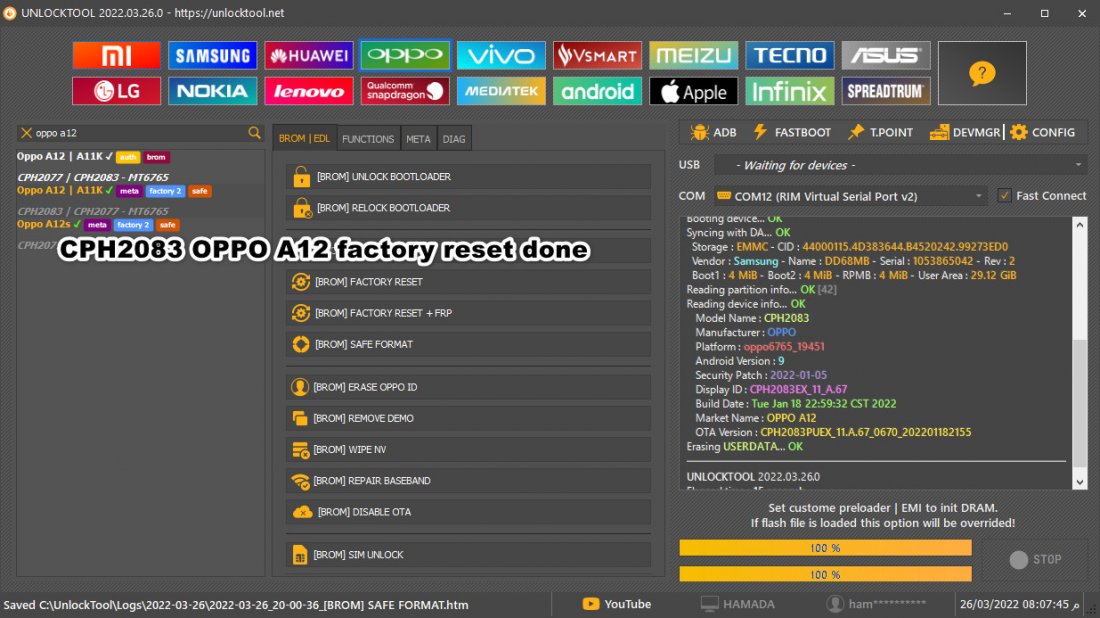Switch to the FUNCTIONS tab
The image size is (1100, 618).
coord(368,139)
